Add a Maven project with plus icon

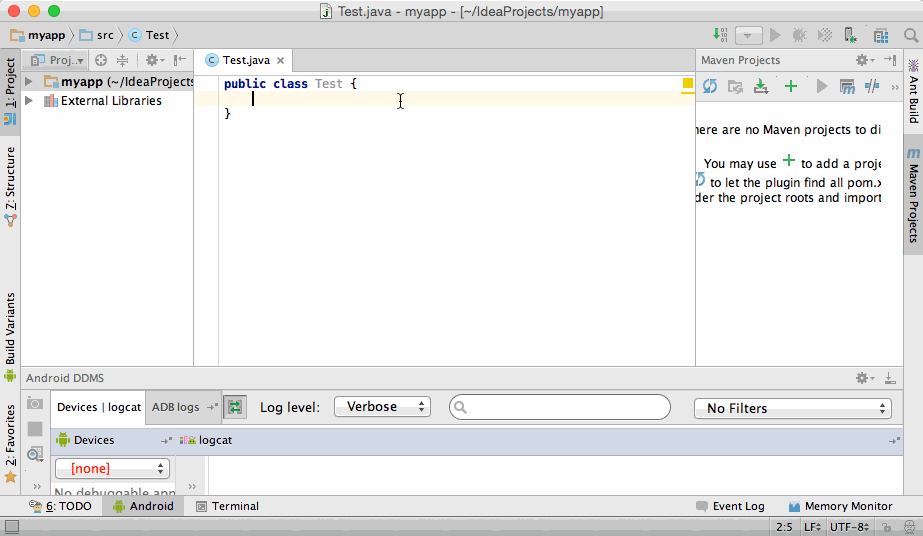(790, 87)
